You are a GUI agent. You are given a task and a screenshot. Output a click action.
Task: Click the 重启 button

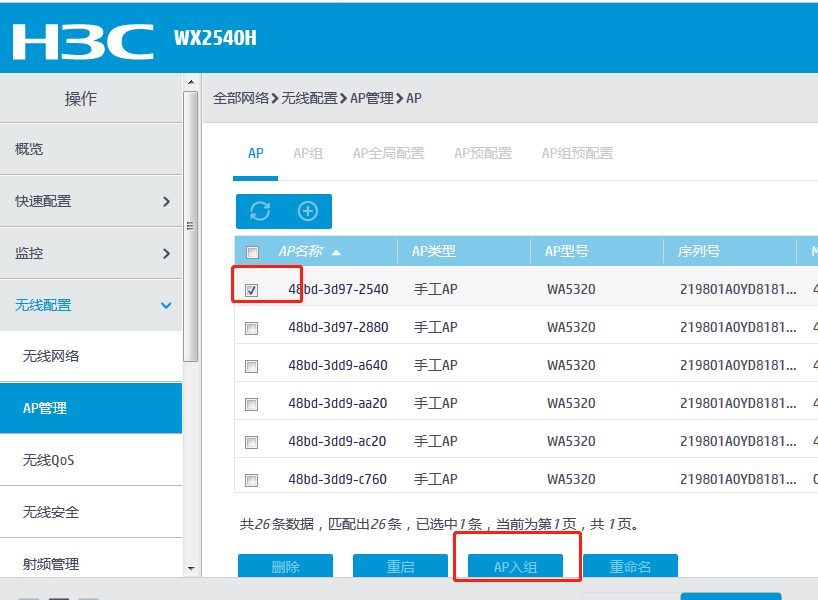pos(400,566)
